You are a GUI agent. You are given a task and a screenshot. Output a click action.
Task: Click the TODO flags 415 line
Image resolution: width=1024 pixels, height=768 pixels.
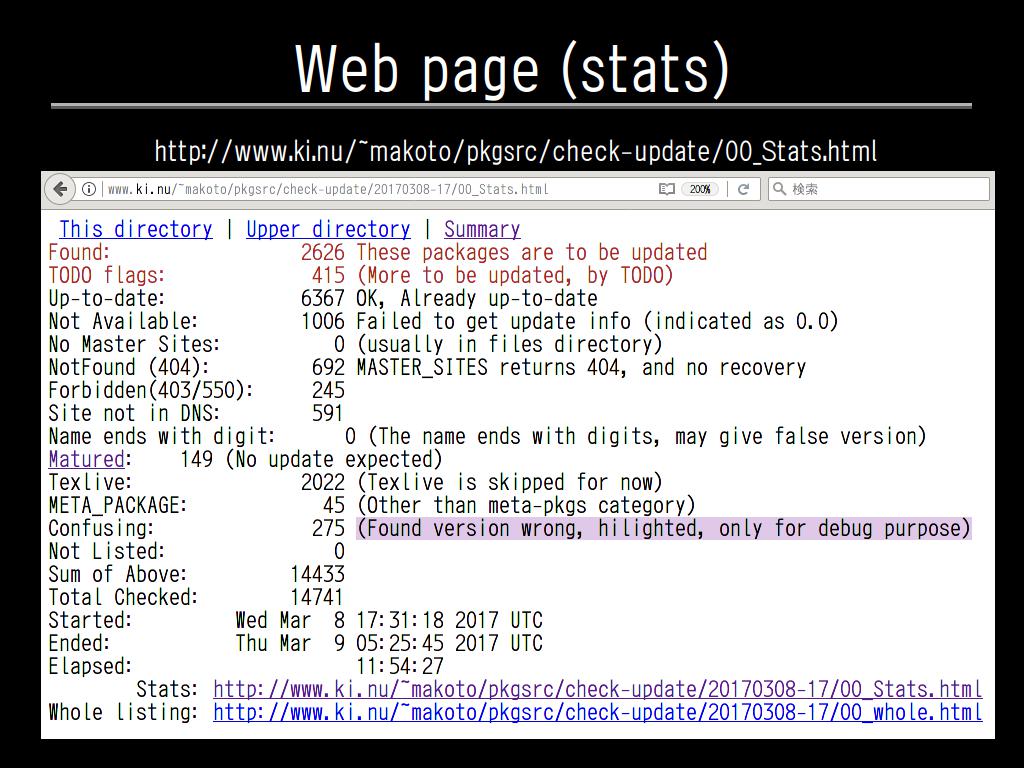360,276
